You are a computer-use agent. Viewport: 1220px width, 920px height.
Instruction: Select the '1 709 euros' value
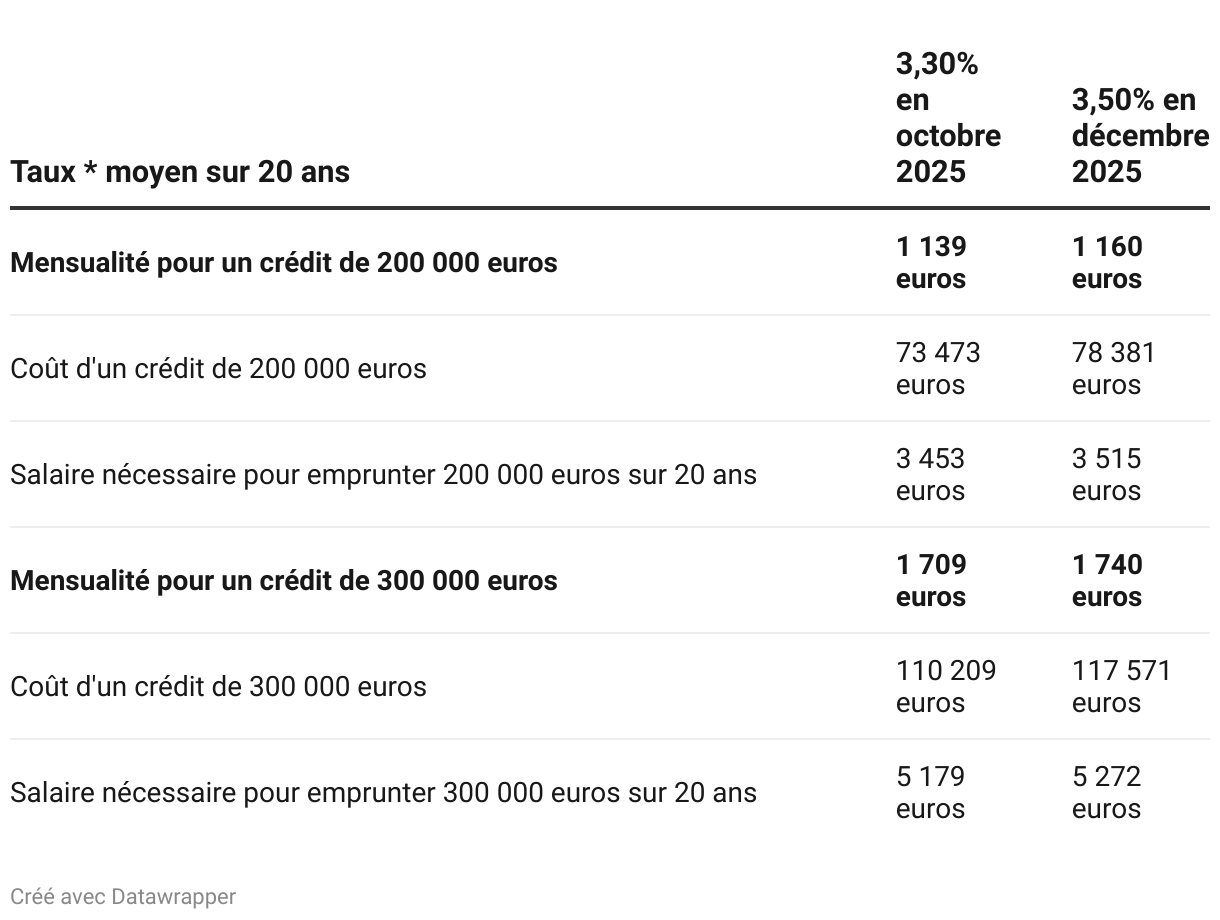[x=932, y=581]
